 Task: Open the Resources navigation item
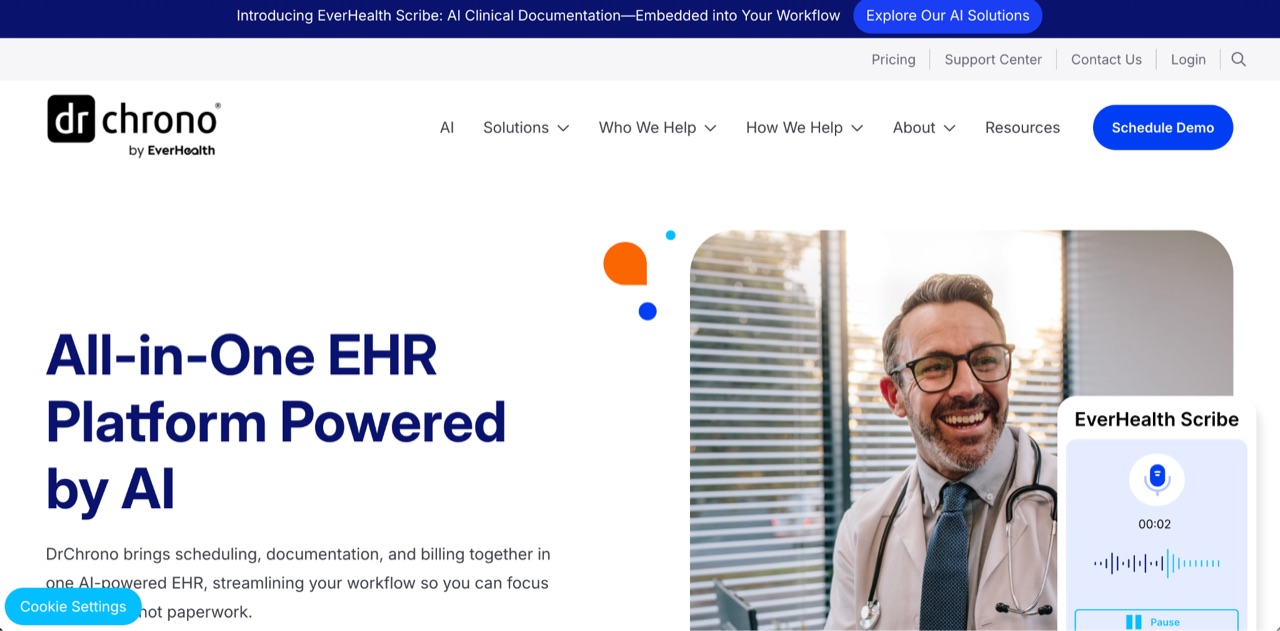1022,127
